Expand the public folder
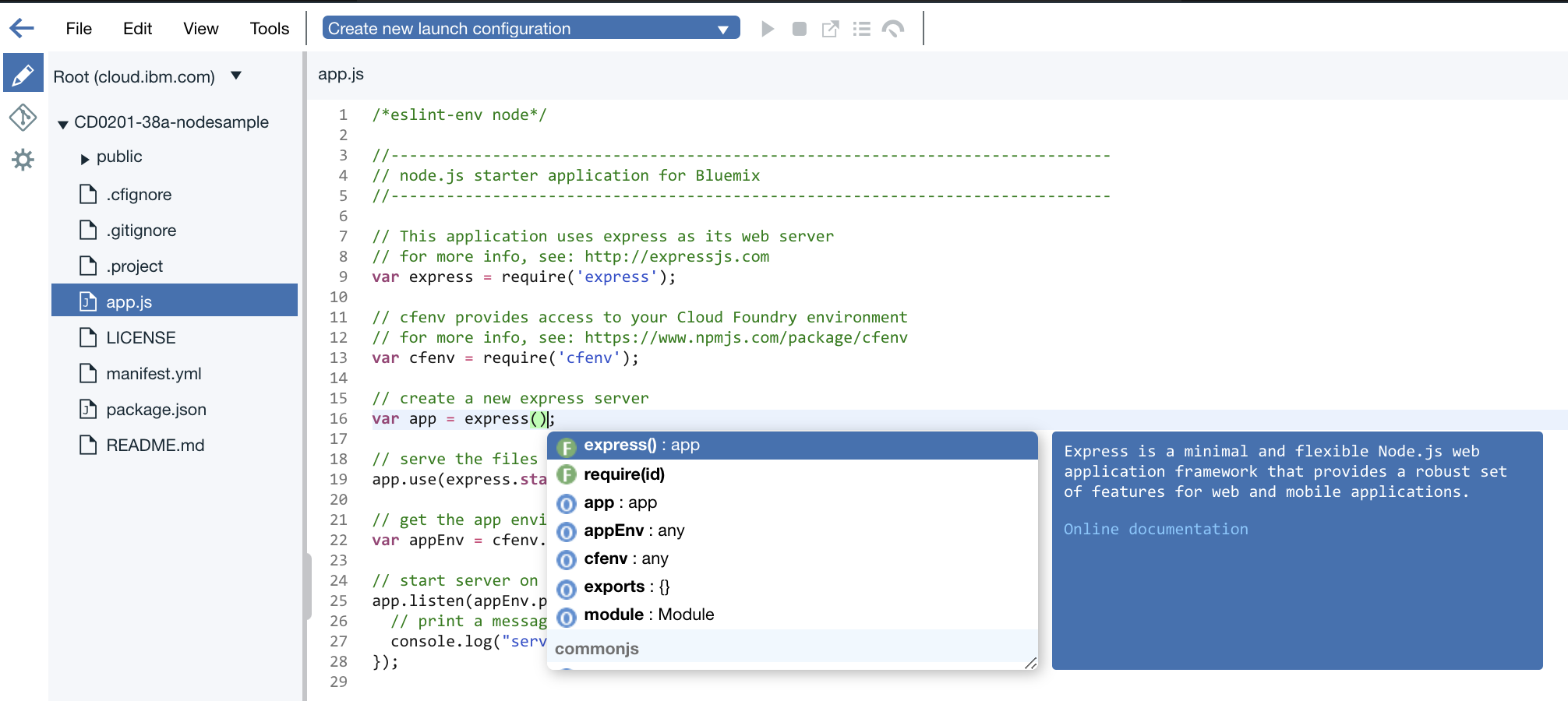Screen dimensions: 1568x701 click(x=85, y=158)
